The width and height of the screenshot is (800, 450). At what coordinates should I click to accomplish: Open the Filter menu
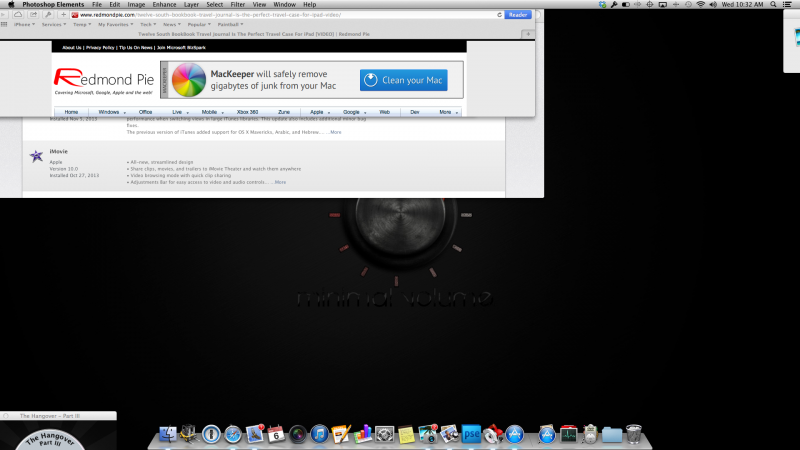pos(237,4)
